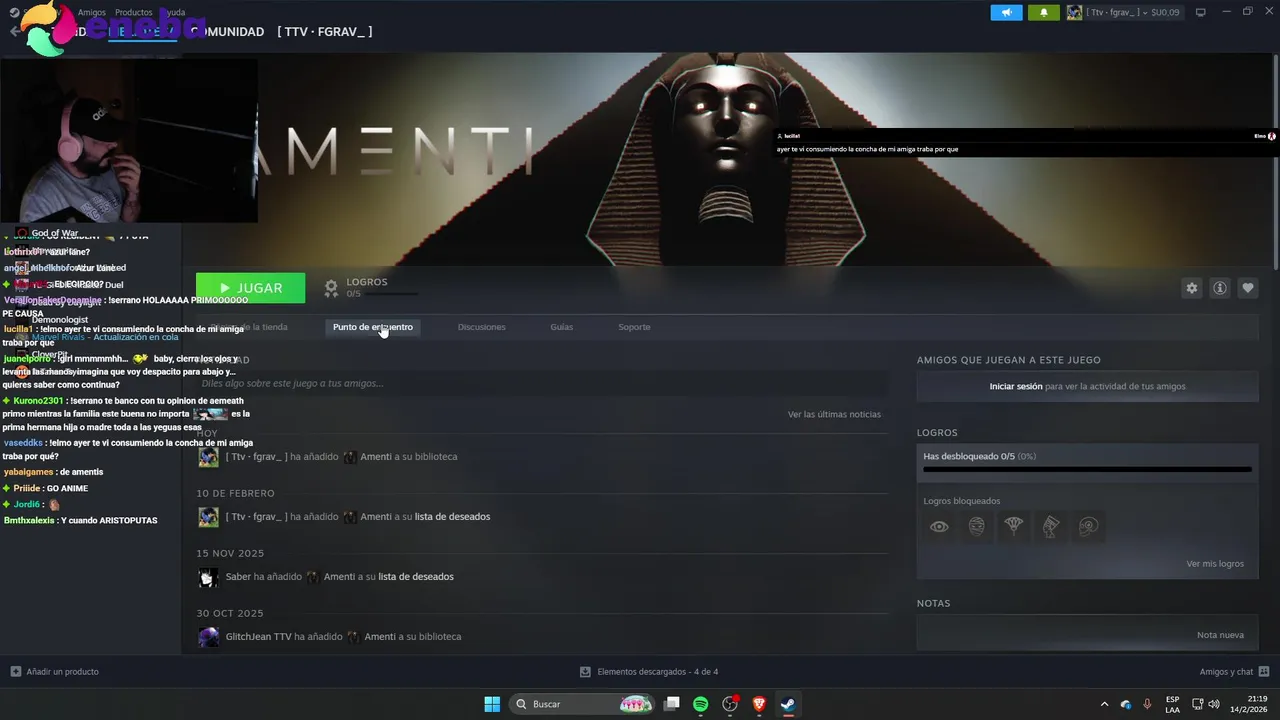Add Amenti to favorites with heart icon
Screen dimensions: 1280x720
click(x=1248, y=288)
